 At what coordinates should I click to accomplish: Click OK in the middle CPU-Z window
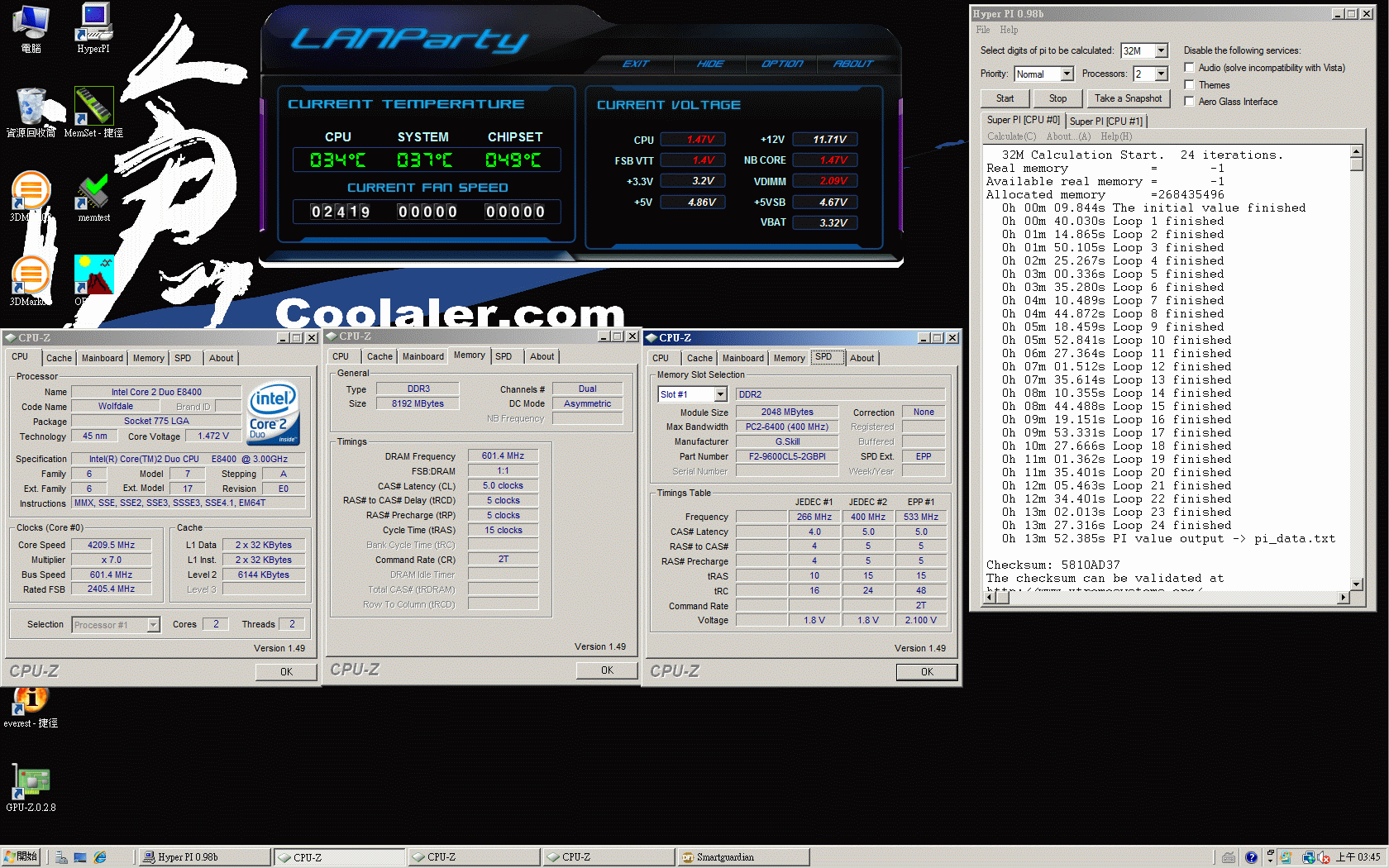(x=607, y=670)
